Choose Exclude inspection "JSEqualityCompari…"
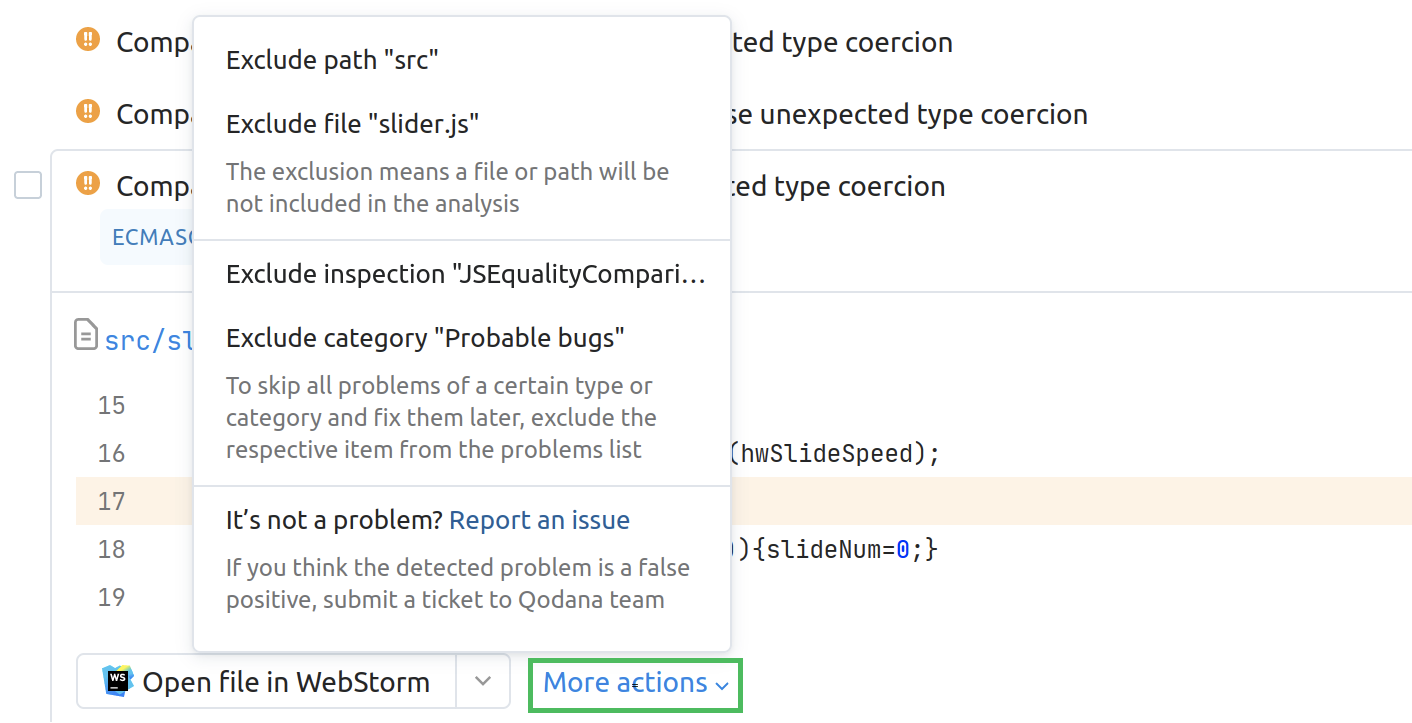This screenshot has height=723, width=1412. 465,274
